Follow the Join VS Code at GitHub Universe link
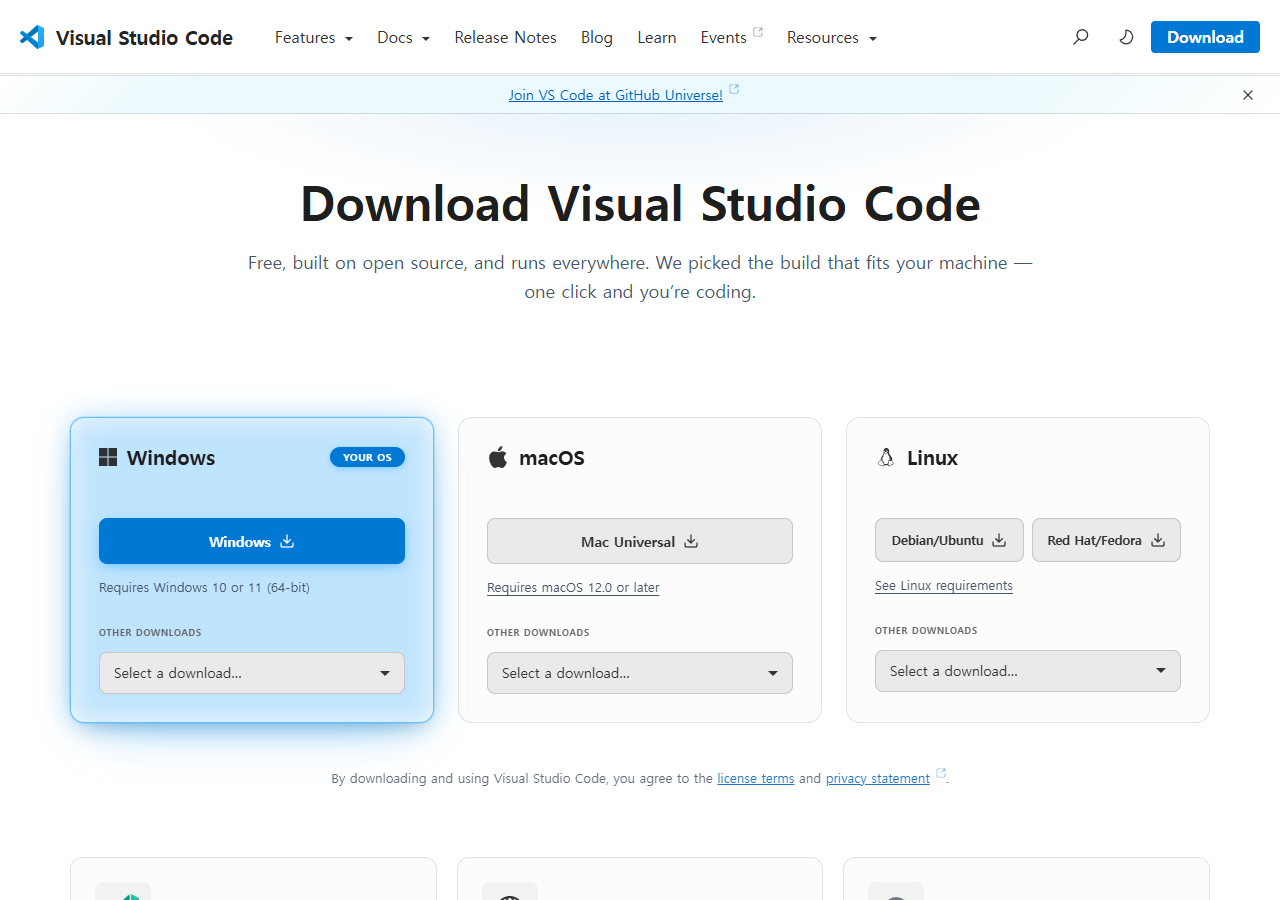Screen dimensions: 1280x900 [x=615, y=95]
